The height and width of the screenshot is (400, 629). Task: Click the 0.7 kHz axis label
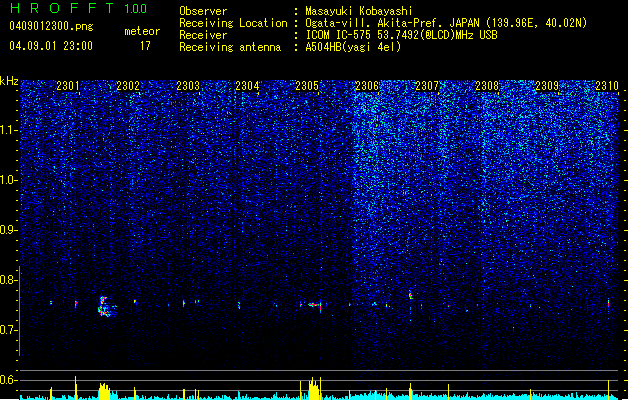(9, 330)
